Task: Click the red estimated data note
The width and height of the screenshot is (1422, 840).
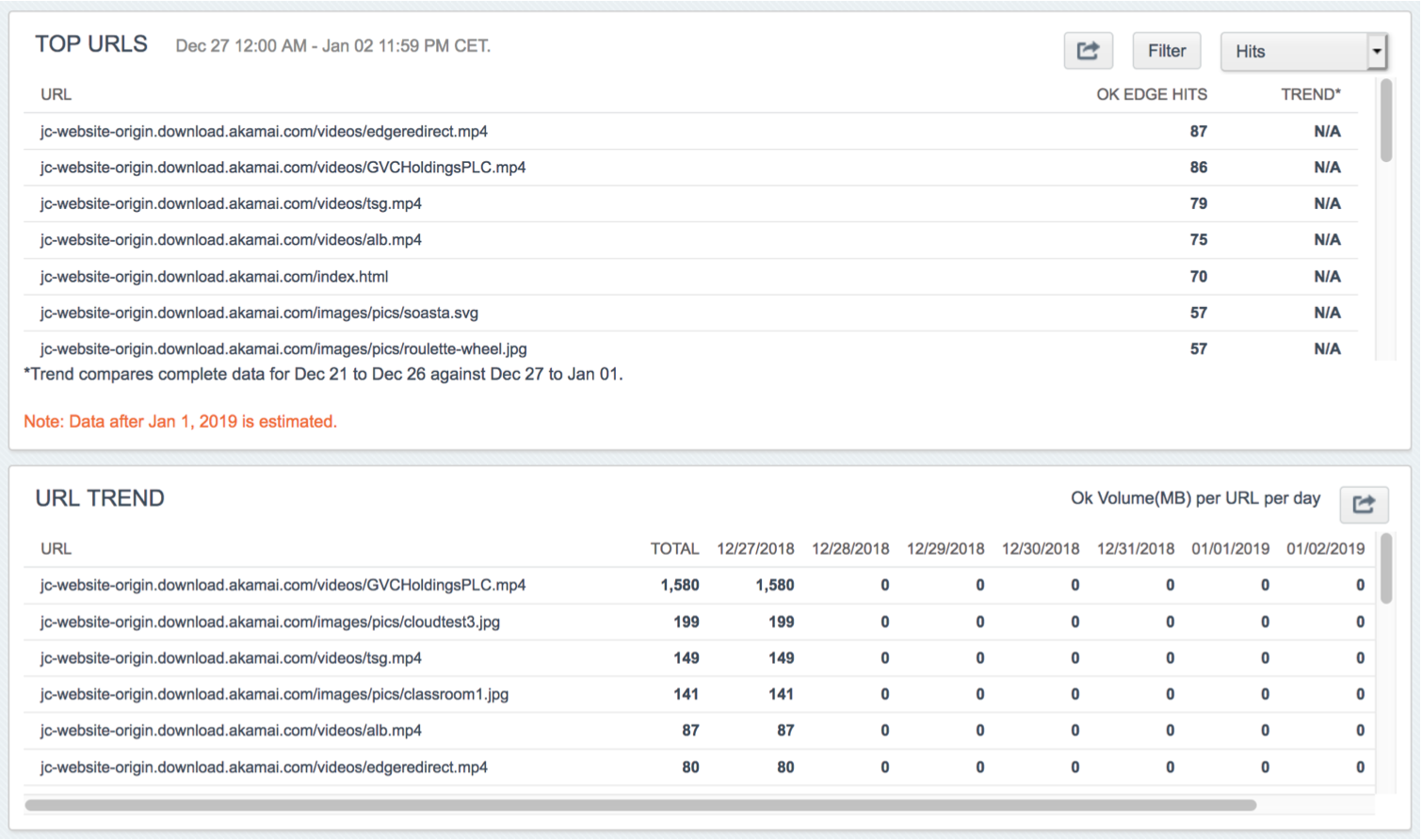Action: [180, 421]
